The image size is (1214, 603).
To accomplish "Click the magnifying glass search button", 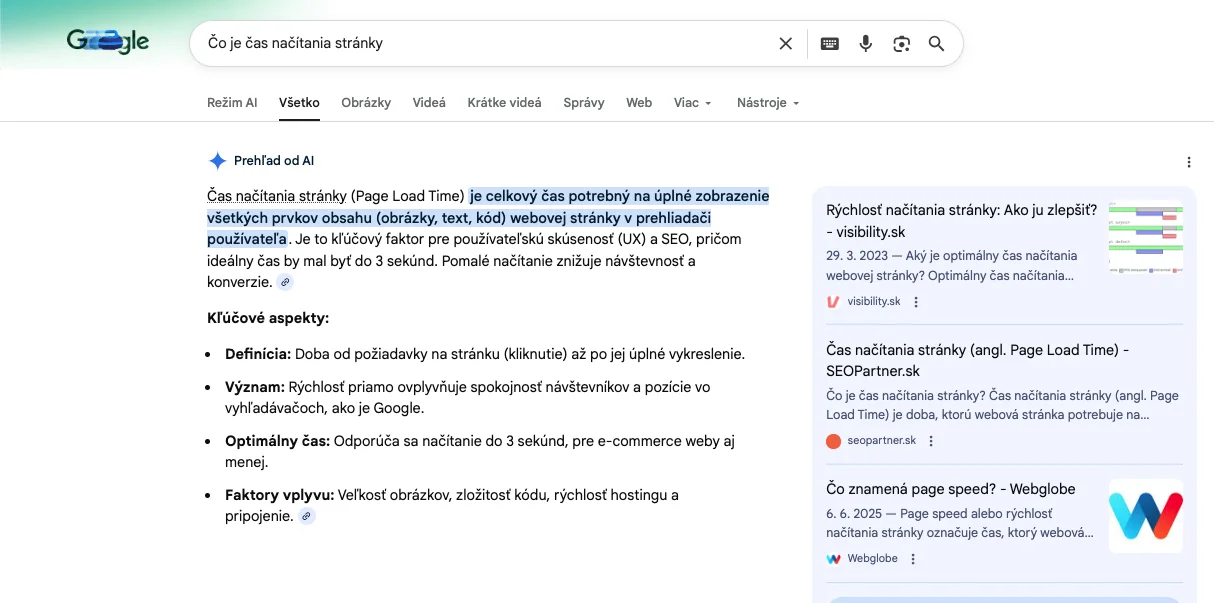I will pyautogui.click(x=936, y=44).
